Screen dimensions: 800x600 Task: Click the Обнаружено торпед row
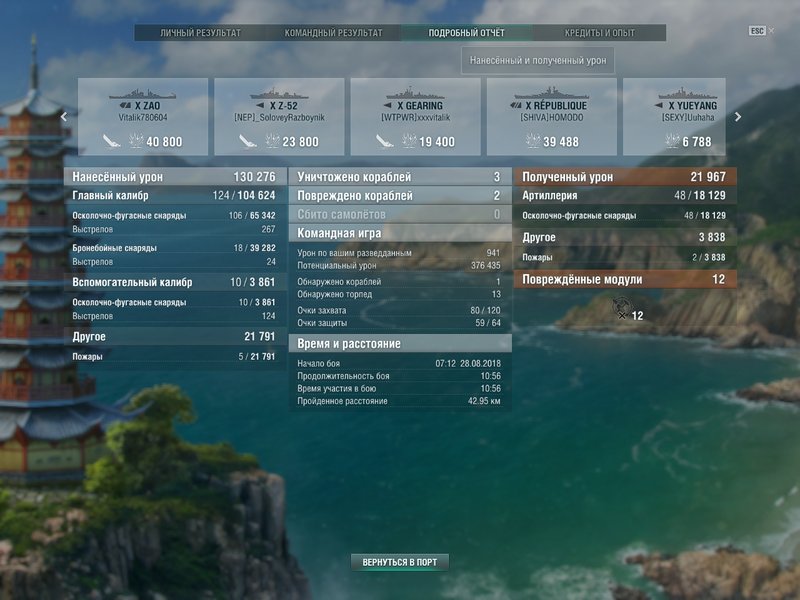(400, 294)
